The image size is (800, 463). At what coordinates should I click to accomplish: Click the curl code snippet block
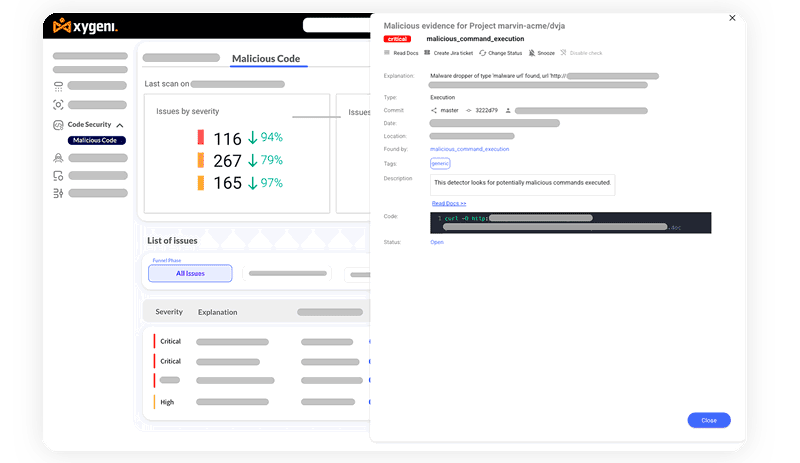pos(570,223)
